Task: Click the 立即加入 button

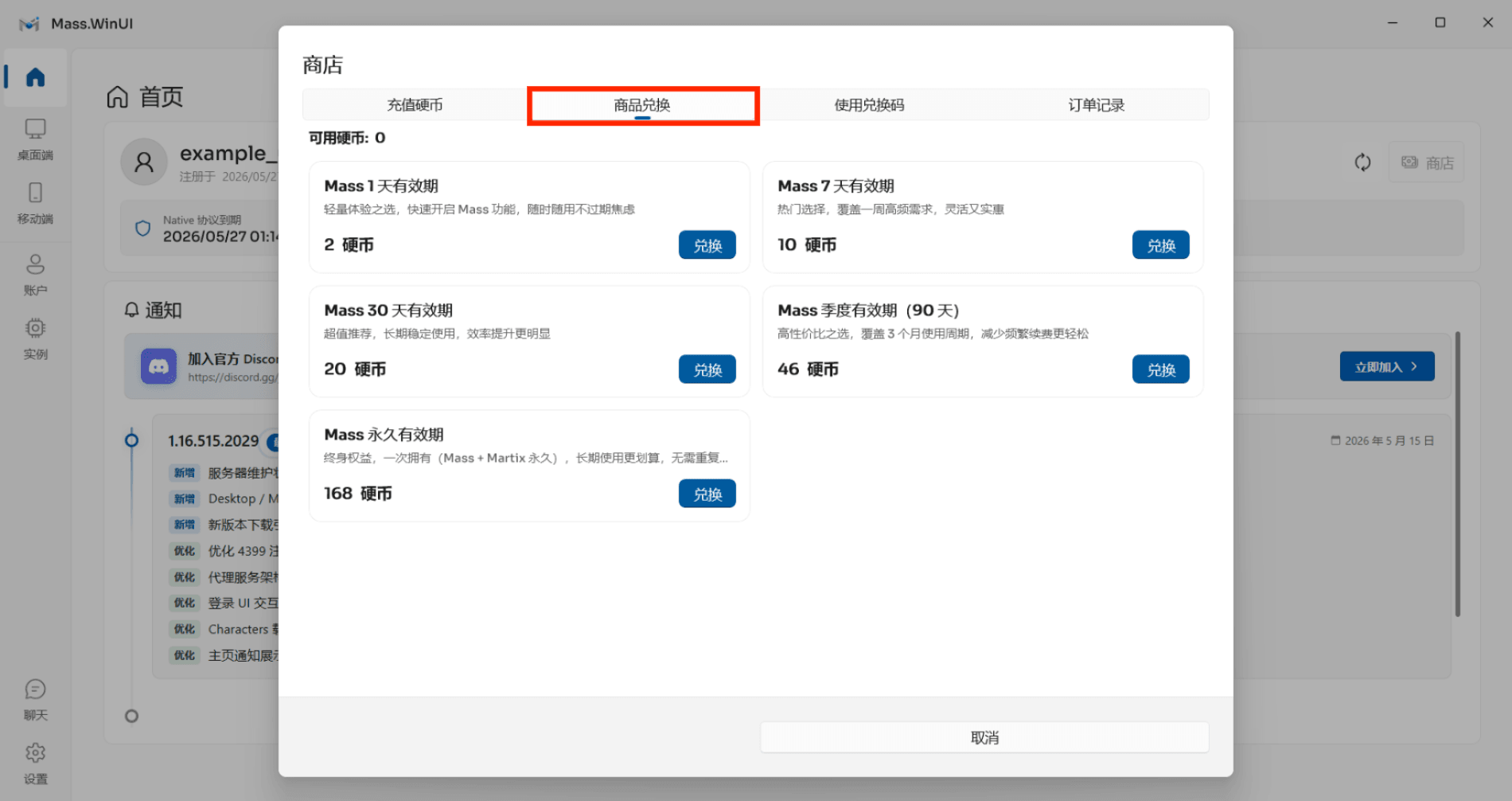Action: click(x=1387, y=366)
